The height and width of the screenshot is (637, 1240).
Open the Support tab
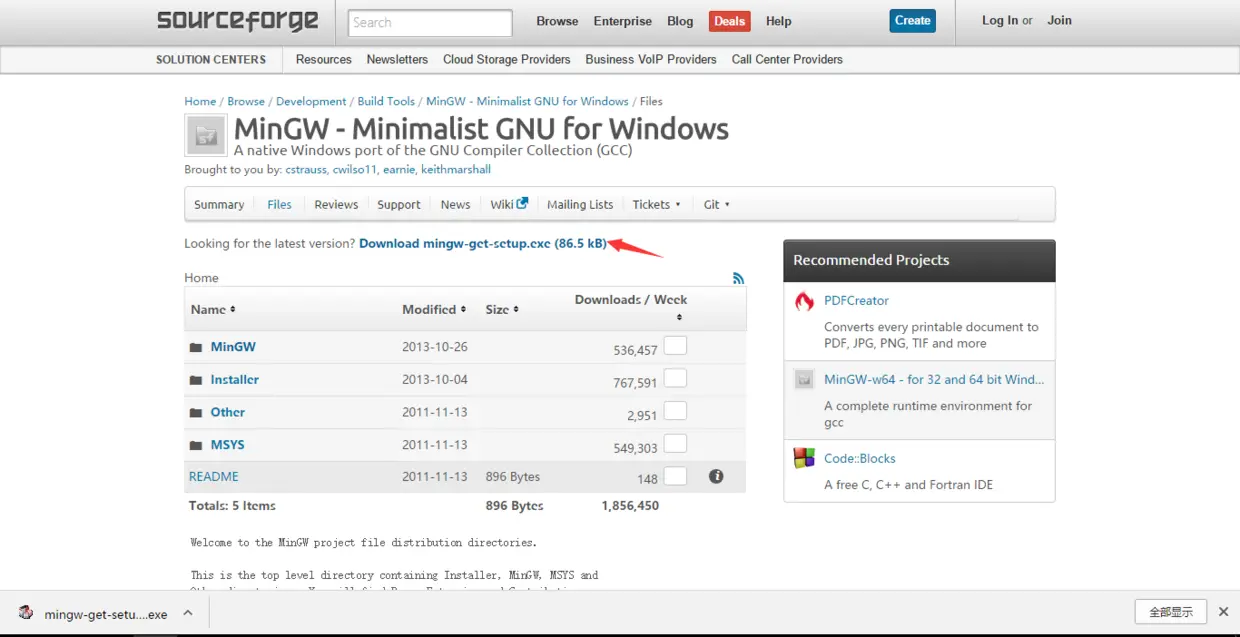coord(399,204)
